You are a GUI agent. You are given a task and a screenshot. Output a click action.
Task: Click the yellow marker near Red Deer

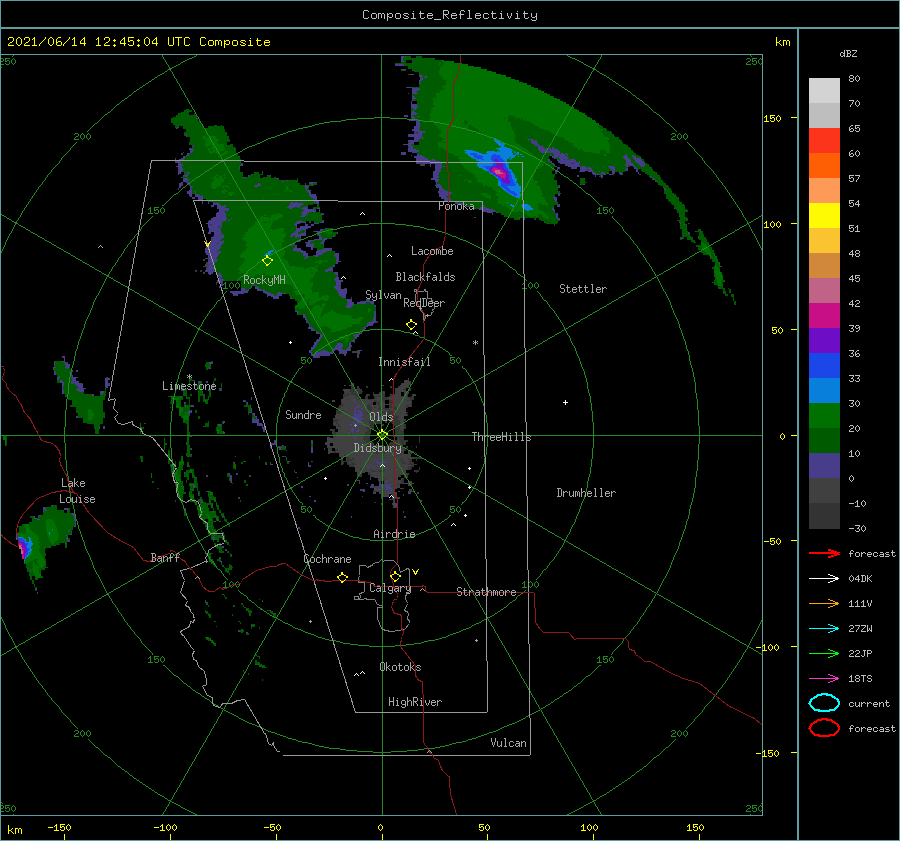411,324
